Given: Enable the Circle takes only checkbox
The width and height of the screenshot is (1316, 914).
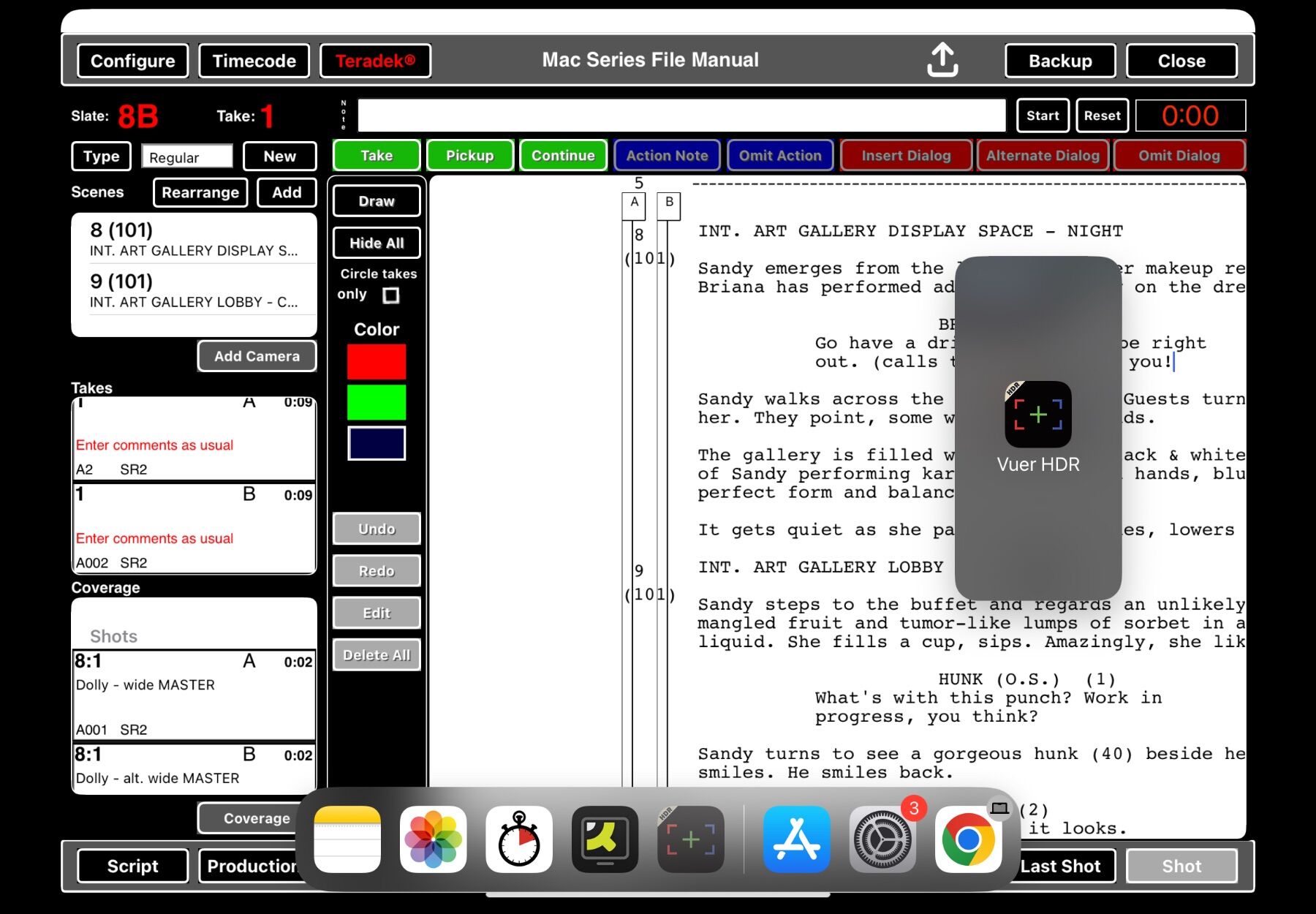Looking at the screenshot, I should click(391, 295).
